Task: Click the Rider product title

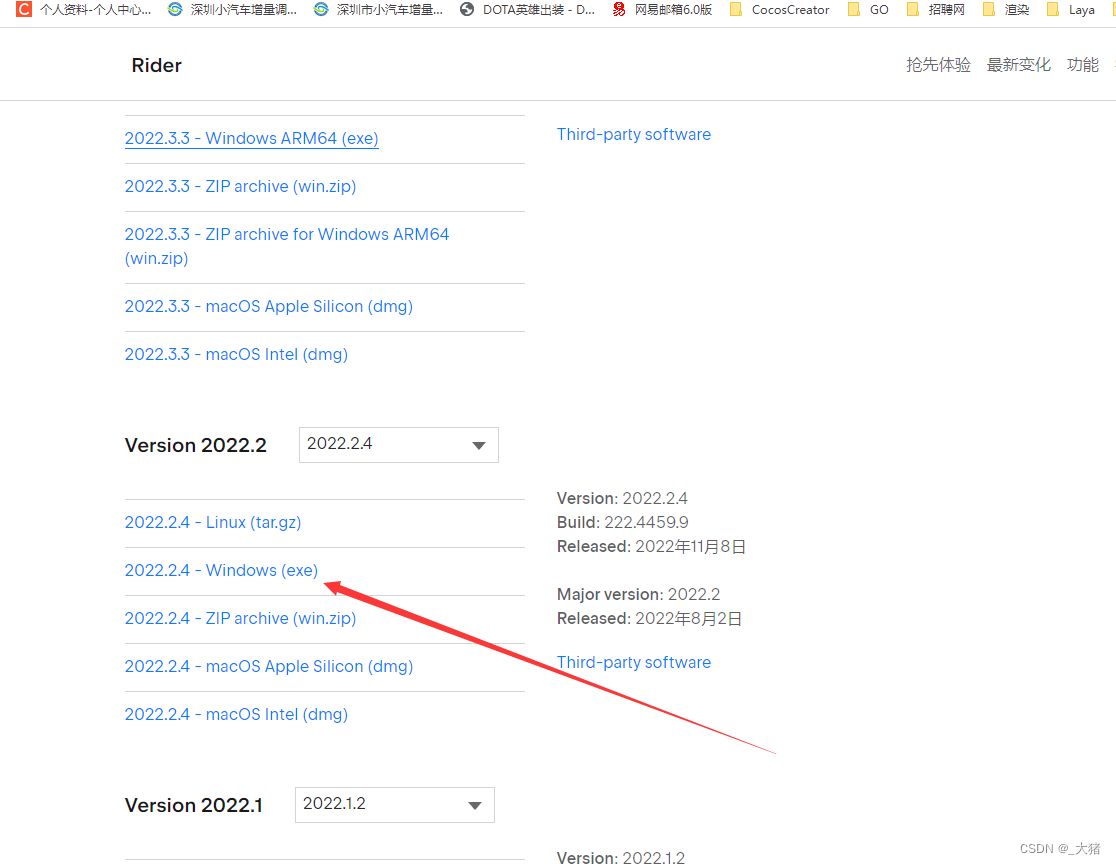Action: coord(157,65)
